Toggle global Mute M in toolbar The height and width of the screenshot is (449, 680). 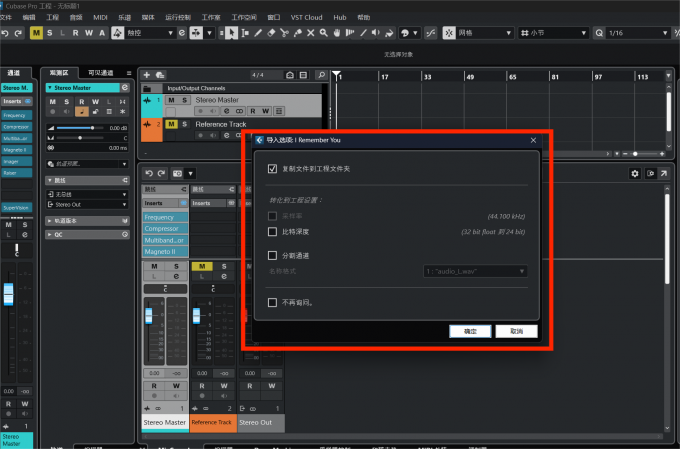36,33
